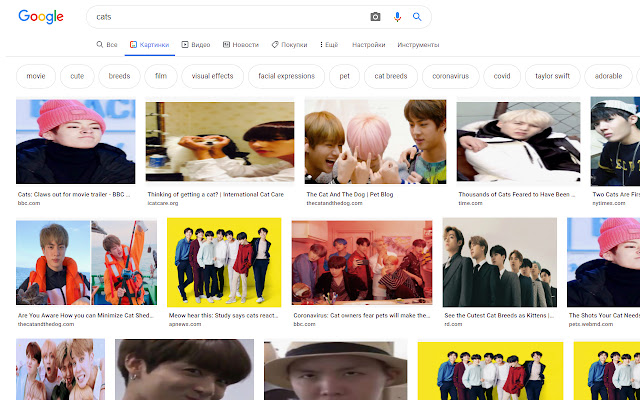This screenshot has width=640, height=400.
Task: Click the 'visual effects' chip
Action: click(x=212, y=76)
